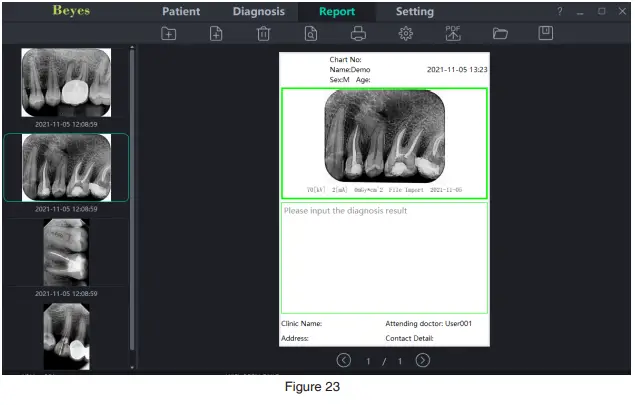Select the third X-ray thumbnail

click(66, 253)
